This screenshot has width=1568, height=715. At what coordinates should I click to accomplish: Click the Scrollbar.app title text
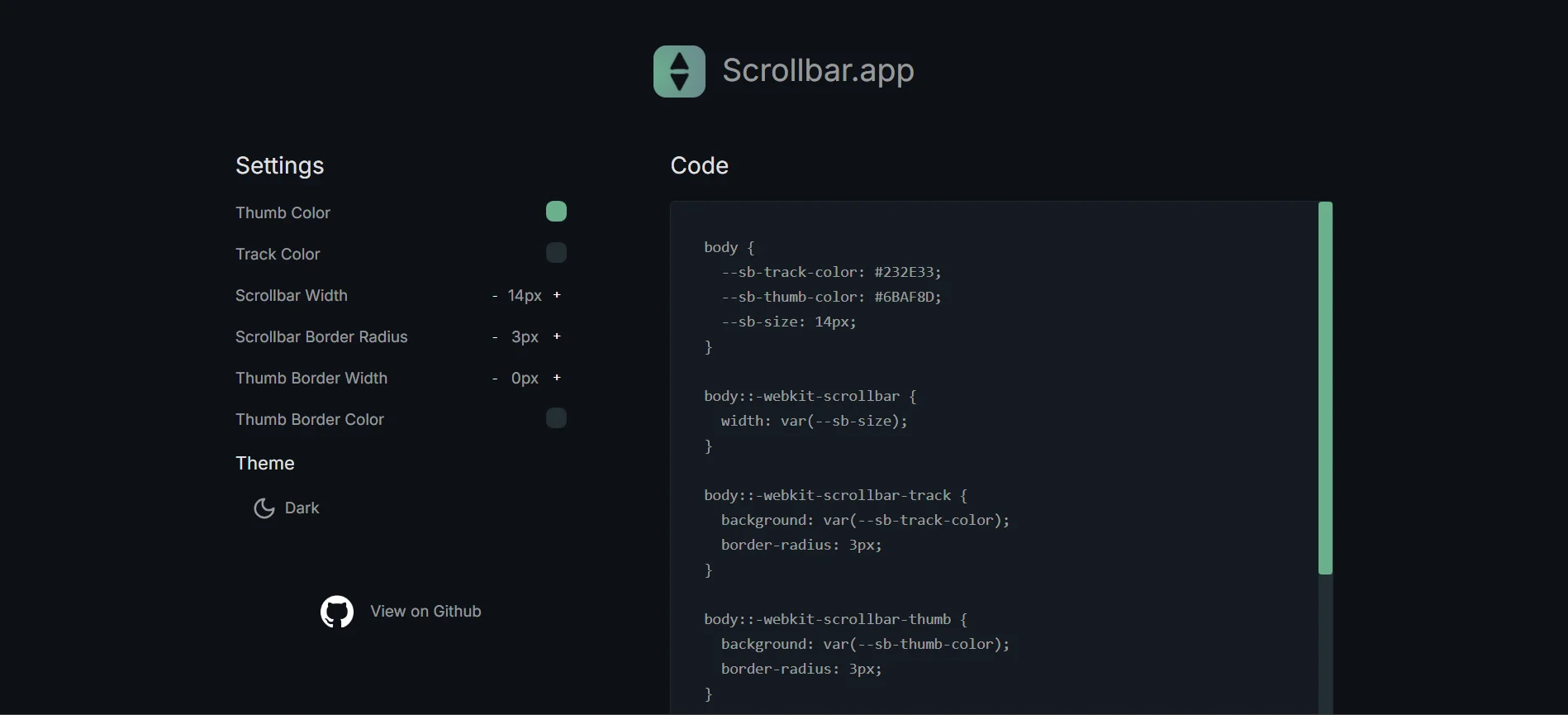click(818, 71)
